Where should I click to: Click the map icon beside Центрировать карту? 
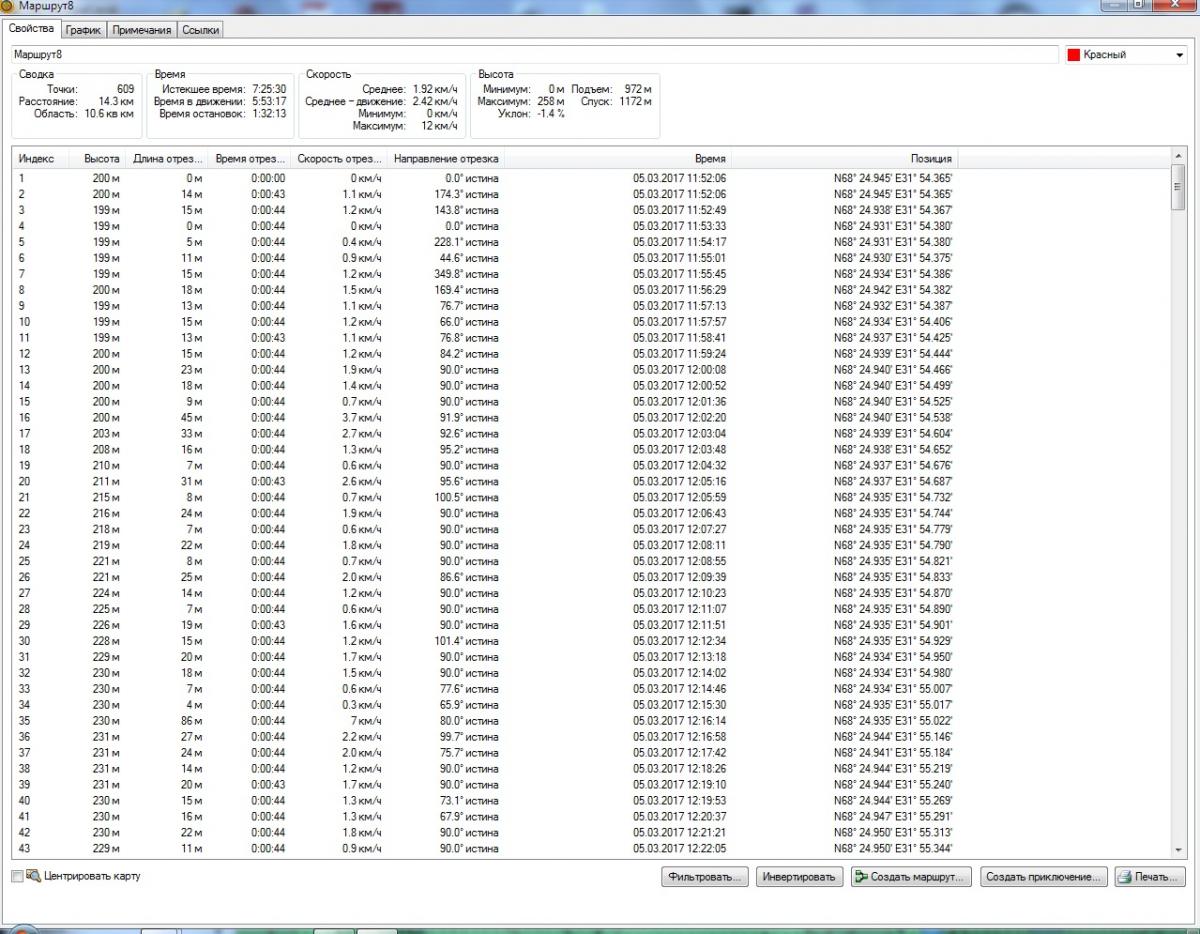[33, 876]
